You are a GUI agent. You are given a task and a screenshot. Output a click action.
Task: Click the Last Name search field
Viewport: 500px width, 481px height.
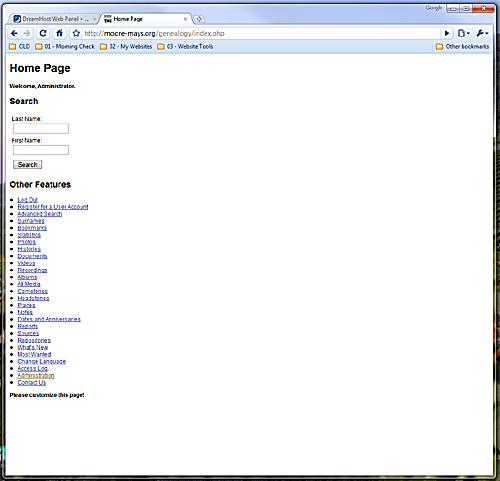click(x=41, y=128)
